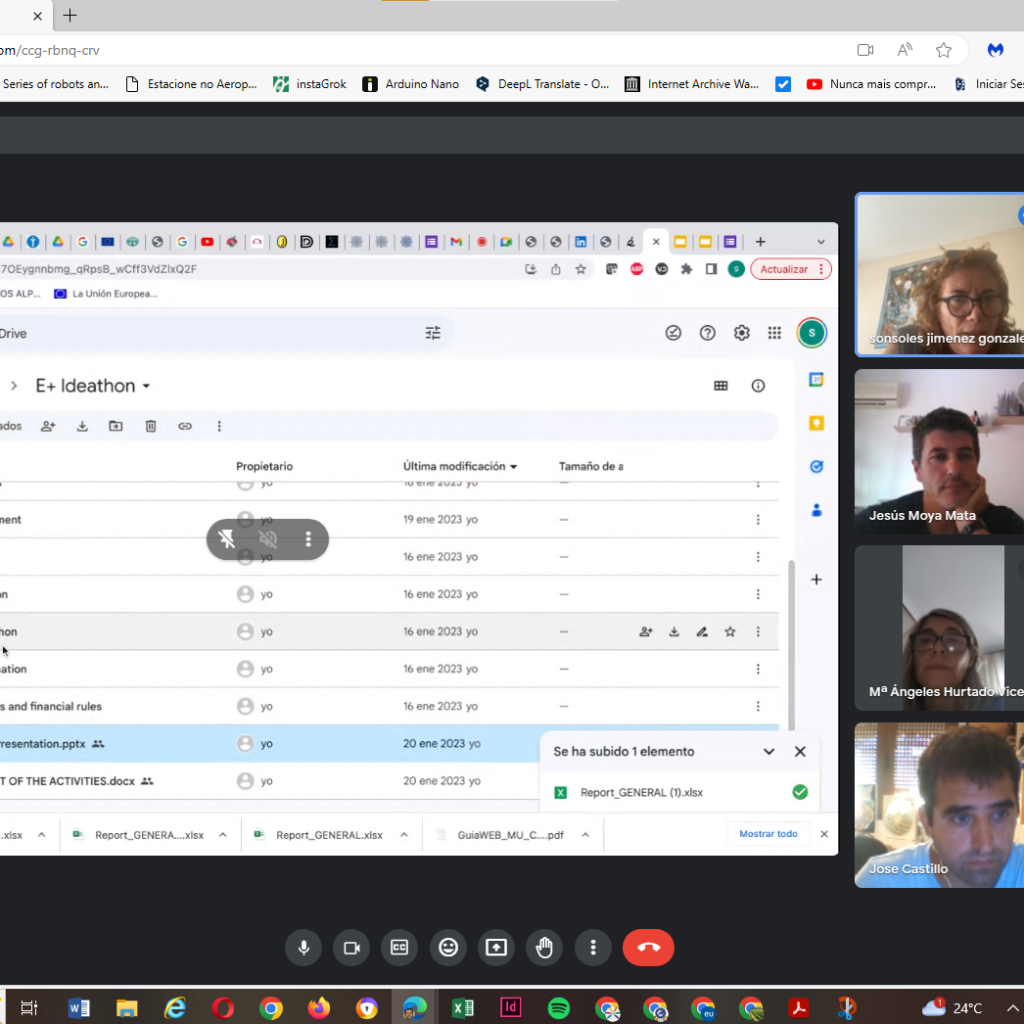Toggle the microphone on or off
The width and height of the screenshot is (1024, 1024).
tap(303, 948)
